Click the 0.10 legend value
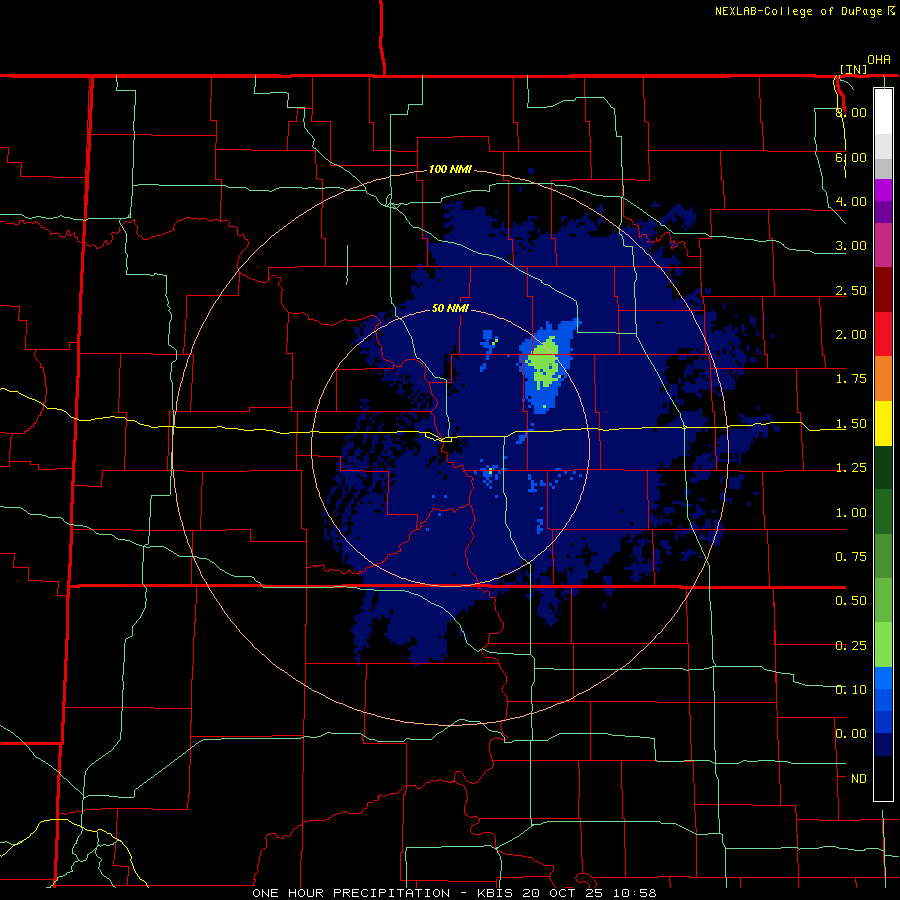The width and height of the screenshot is (900, 900). click(x=851, y=690)
